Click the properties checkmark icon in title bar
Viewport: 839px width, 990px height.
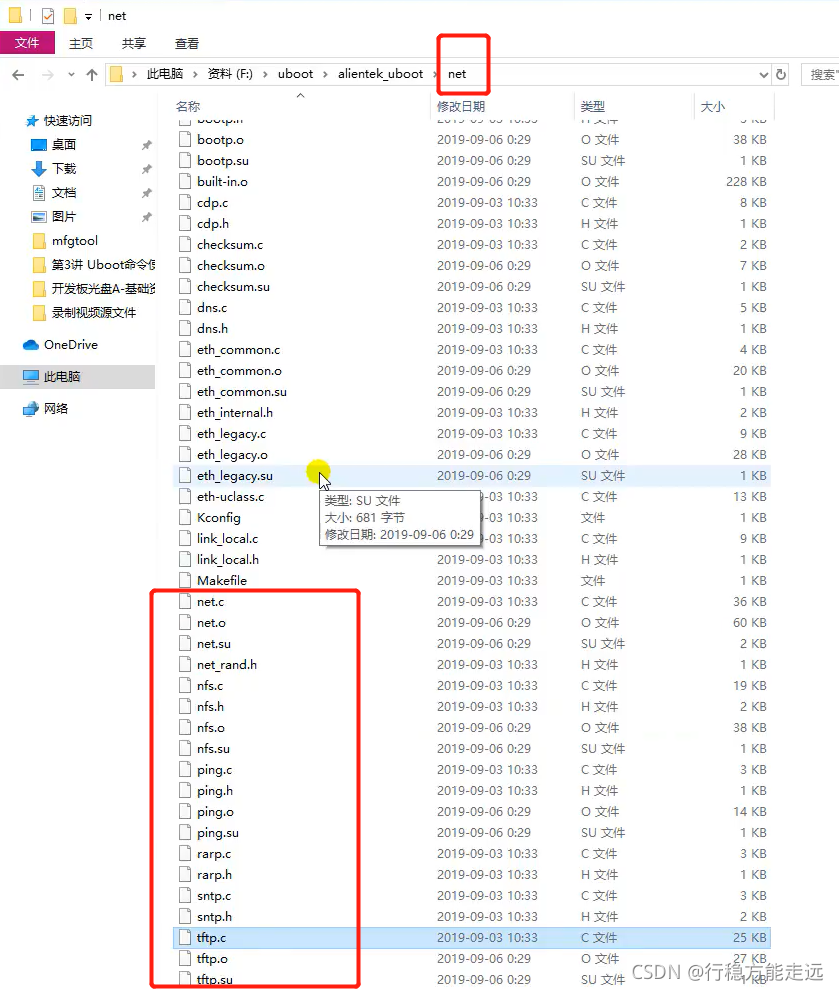[48, 16]
